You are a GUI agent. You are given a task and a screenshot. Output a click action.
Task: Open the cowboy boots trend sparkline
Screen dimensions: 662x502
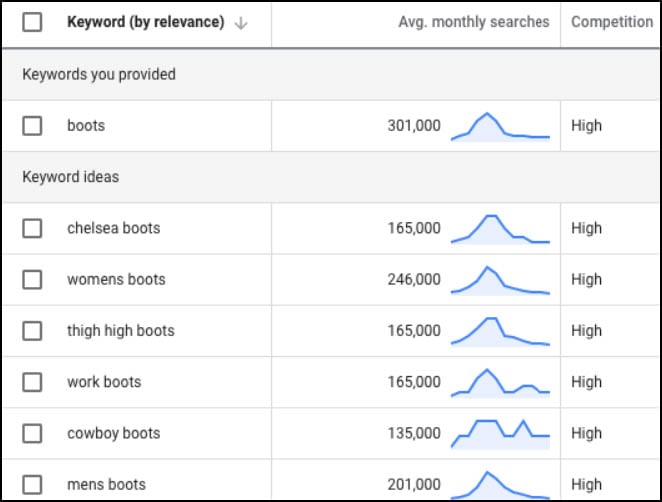coord(500,434)
